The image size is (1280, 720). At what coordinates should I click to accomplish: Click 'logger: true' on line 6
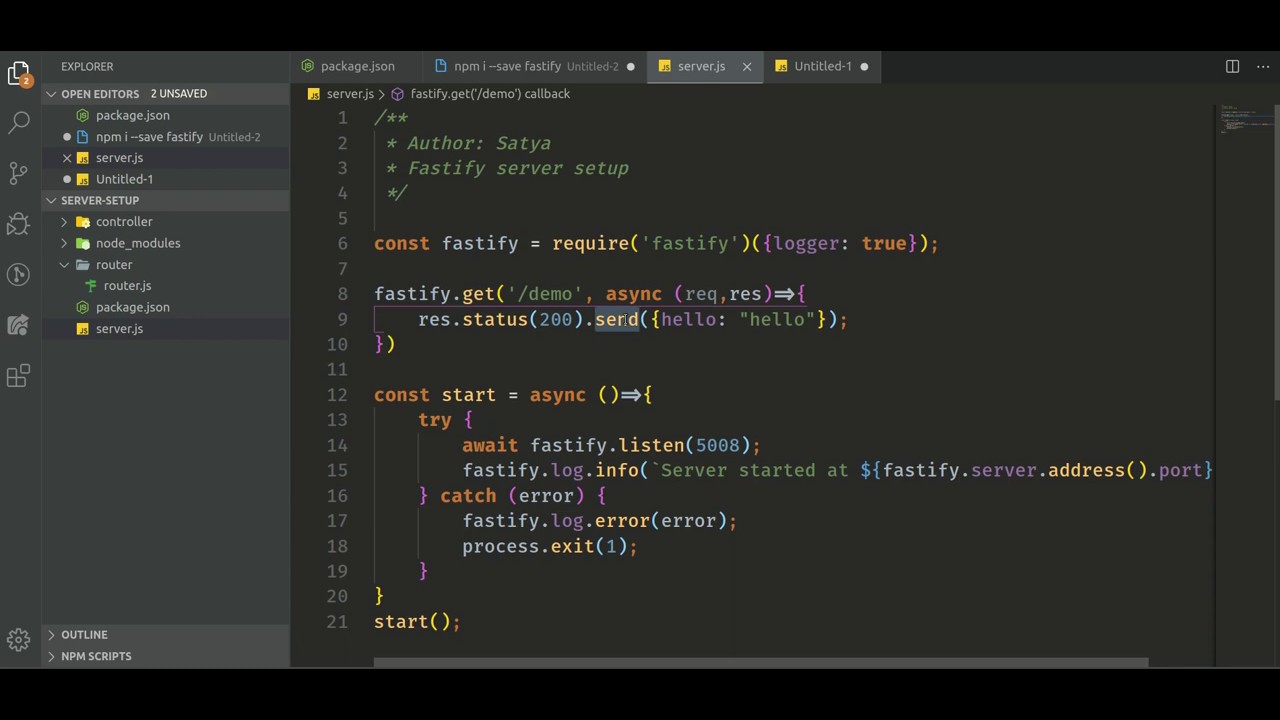[839, 244]
